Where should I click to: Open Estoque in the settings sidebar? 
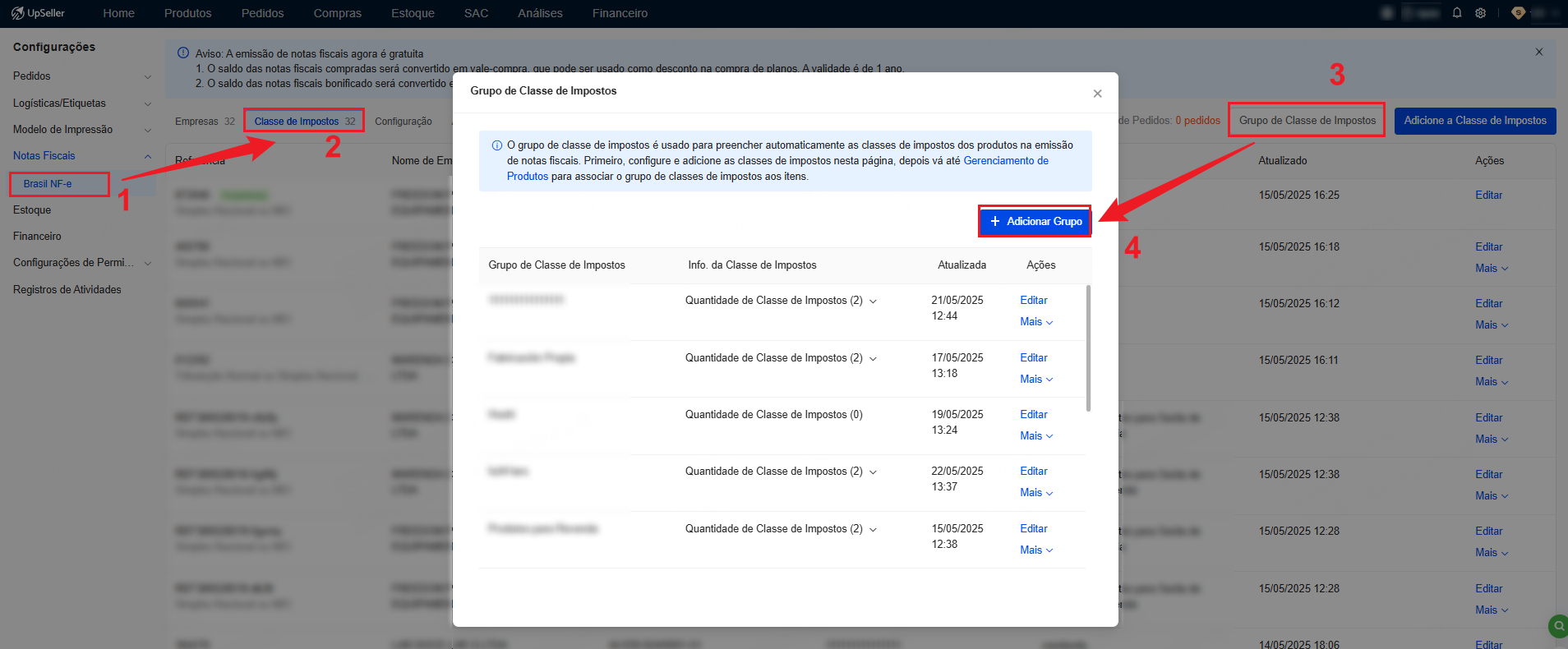(32, 210)
